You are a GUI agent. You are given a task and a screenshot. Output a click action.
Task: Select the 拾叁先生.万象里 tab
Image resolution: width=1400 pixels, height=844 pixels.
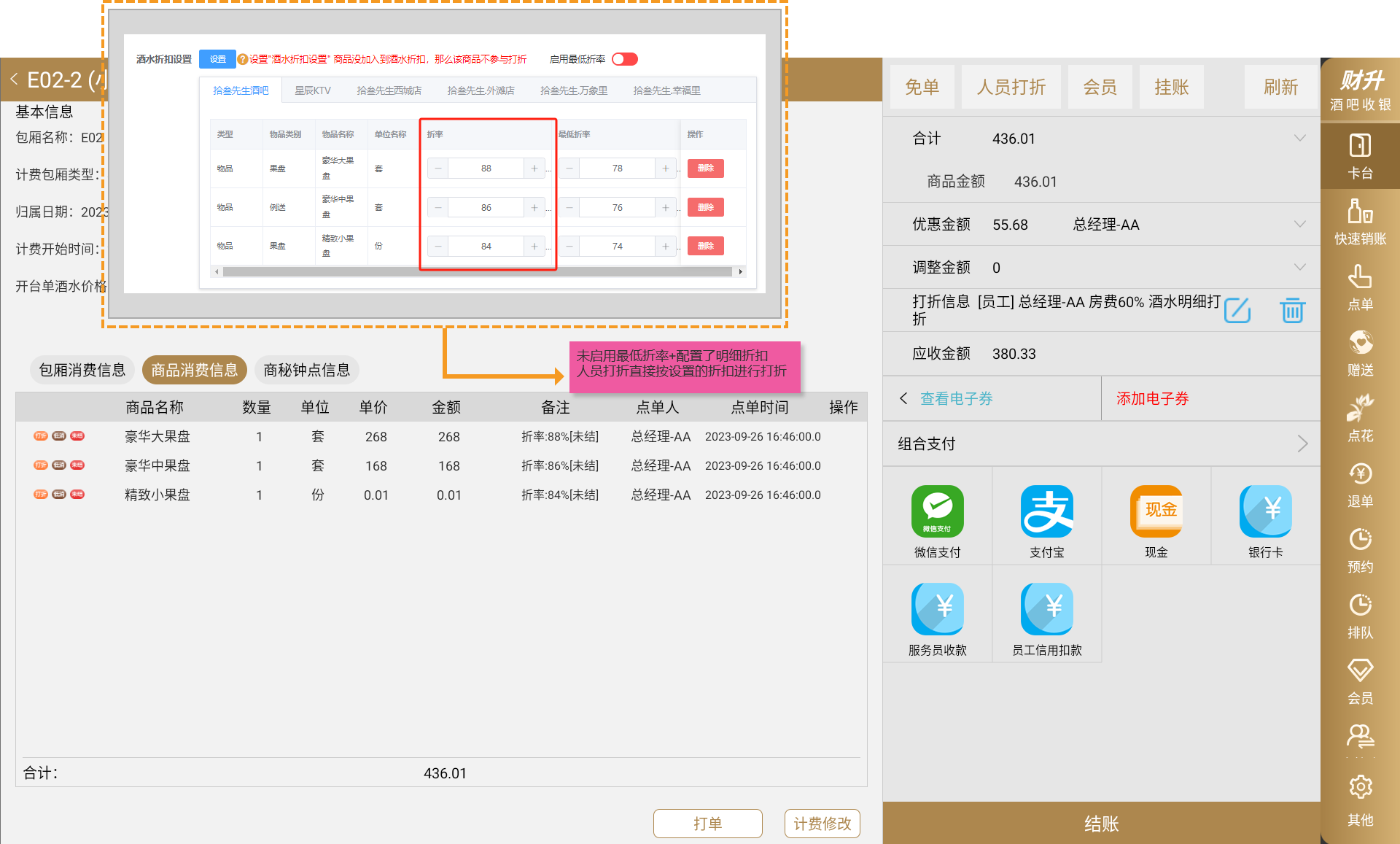pyautogui.click(x=574, y=90)
